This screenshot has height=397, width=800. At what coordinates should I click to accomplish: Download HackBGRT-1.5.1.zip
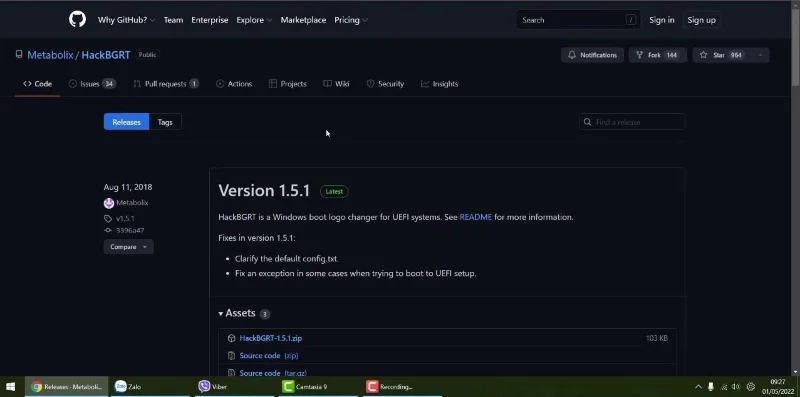270,338
